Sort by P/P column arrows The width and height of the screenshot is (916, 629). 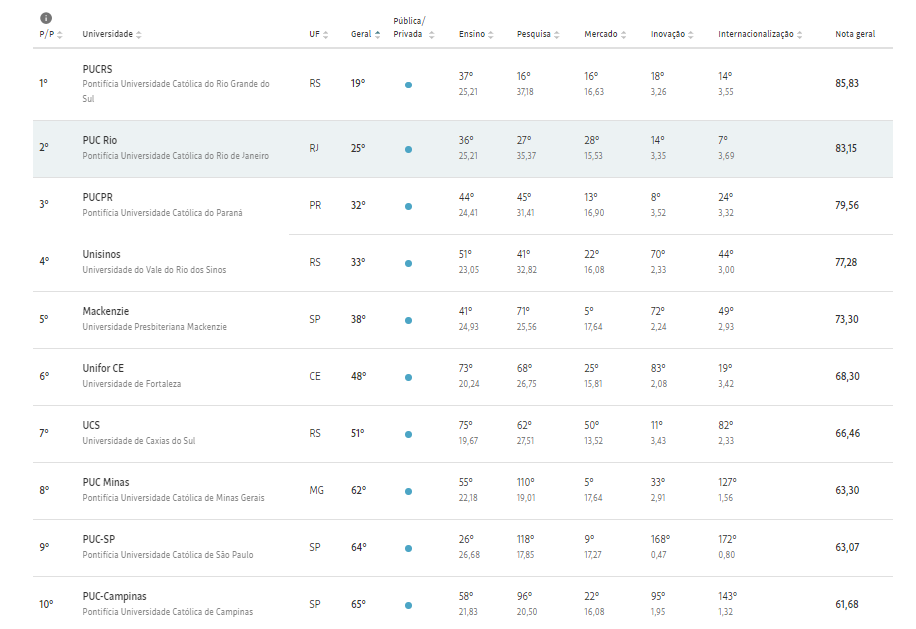[x=60, y=35]
